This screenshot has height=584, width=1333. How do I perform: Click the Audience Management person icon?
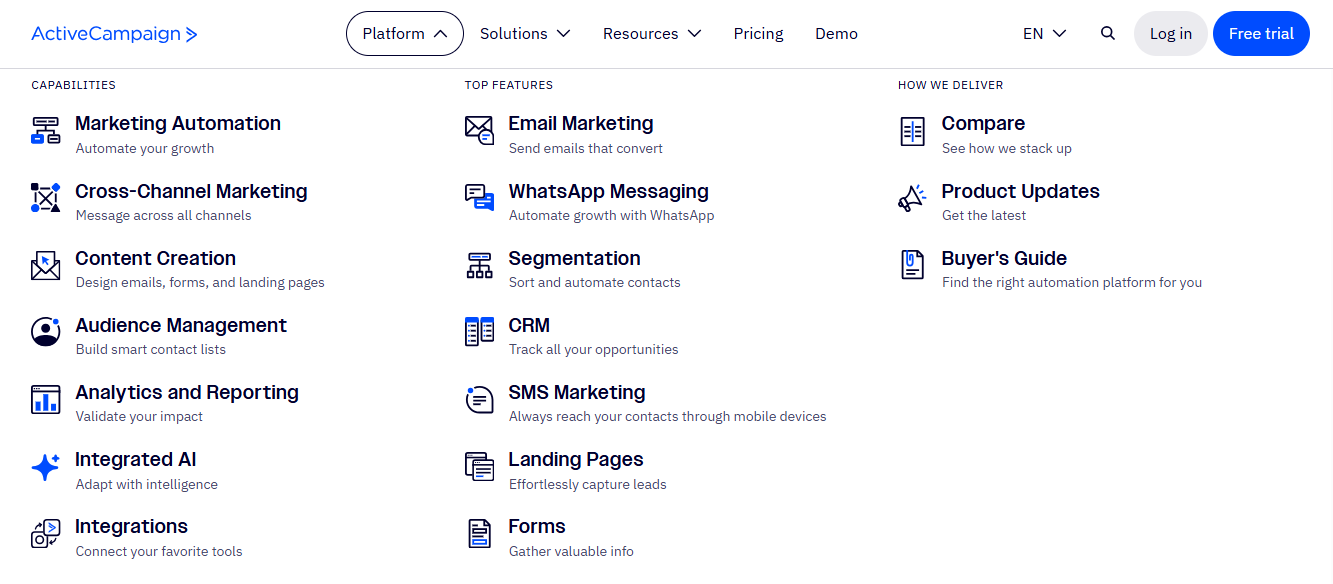pos(45,332)
